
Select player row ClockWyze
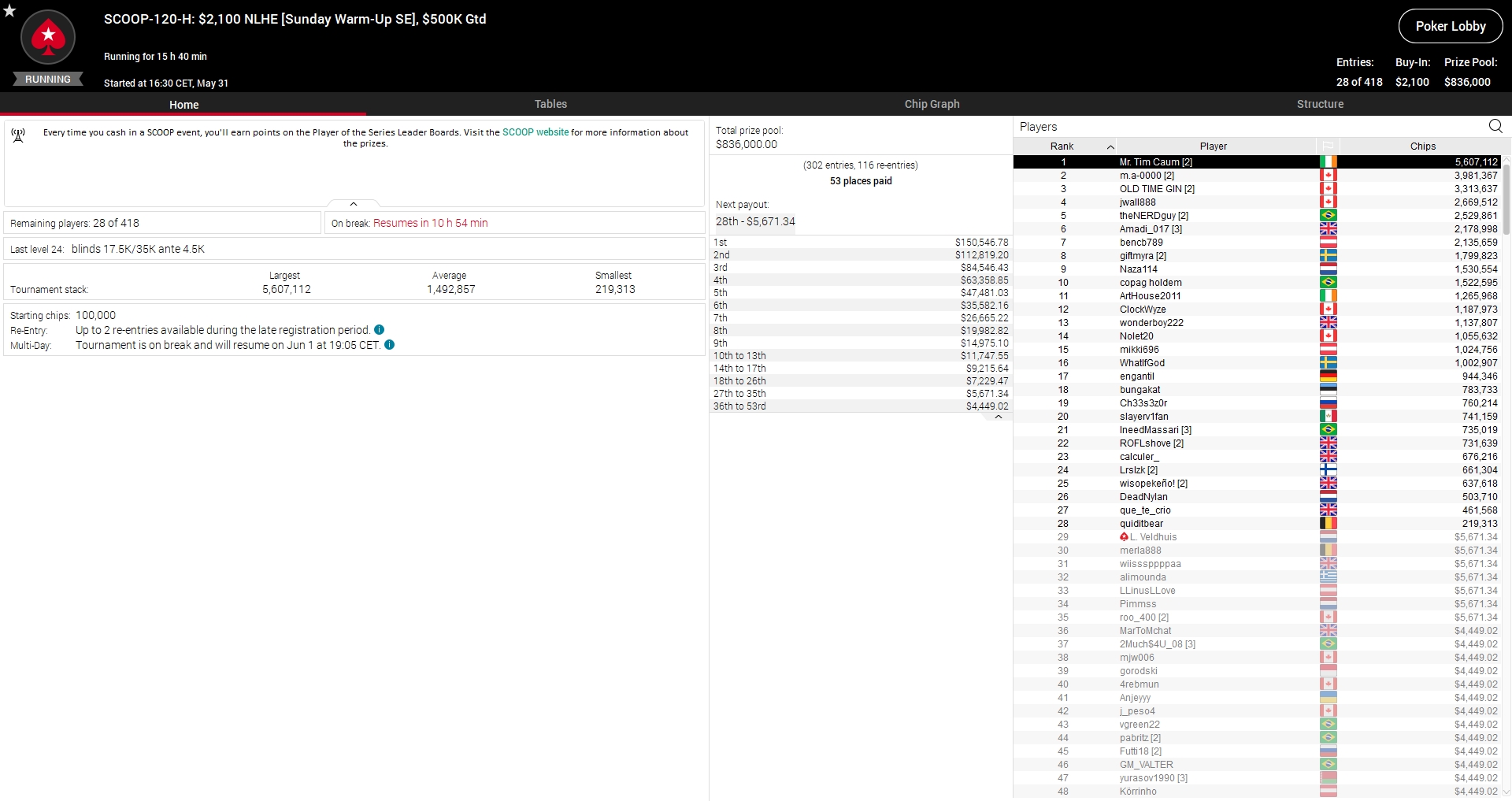[1257, 310]
